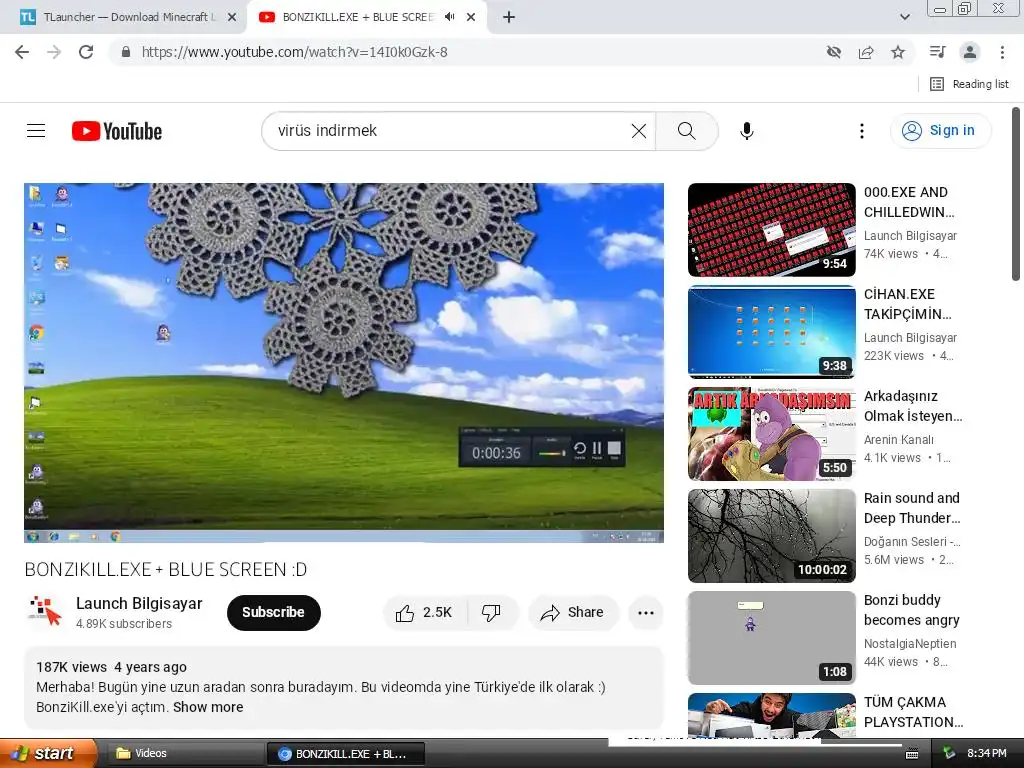1024x768 pixels.
Task: Go back to the previous page
Action: [x=22, y=52]
